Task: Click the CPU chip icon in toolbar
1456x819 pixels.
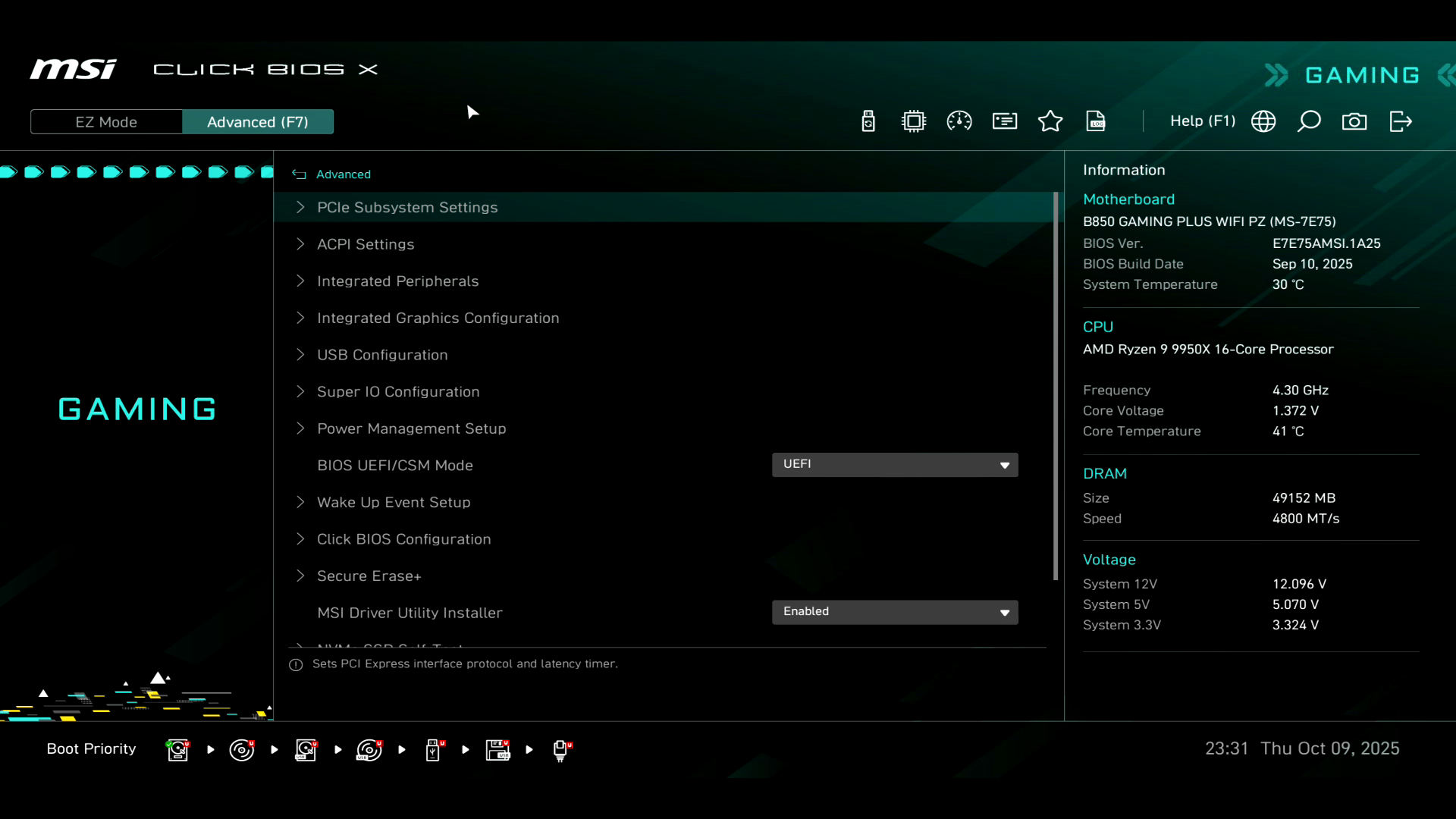Action: [914, 121]
